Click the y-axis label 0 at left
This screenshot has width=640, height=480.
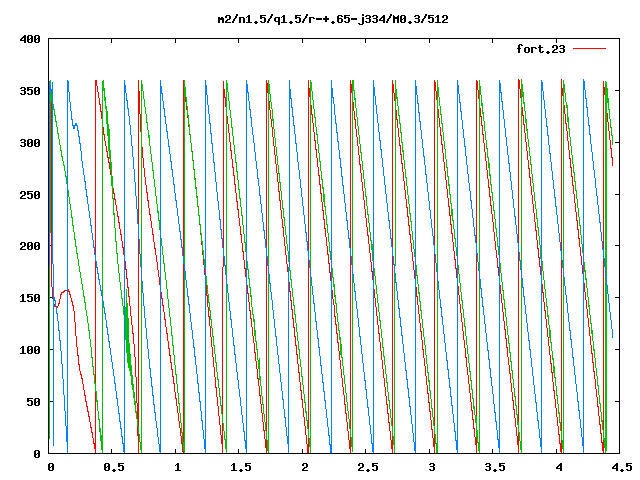coord(37,454)
